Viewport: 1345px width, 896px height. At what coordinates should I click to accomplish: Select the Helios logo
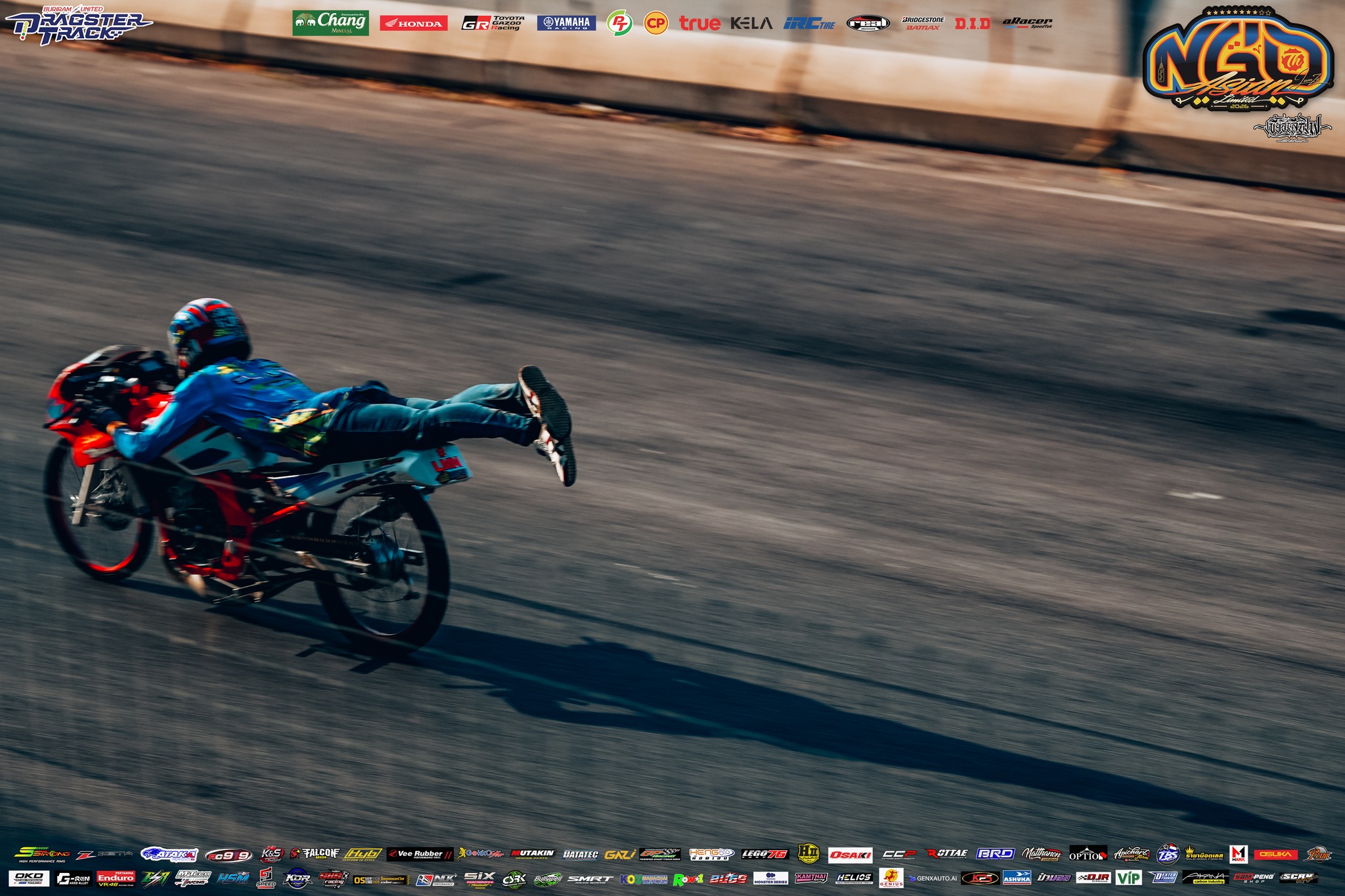point(854,878)
